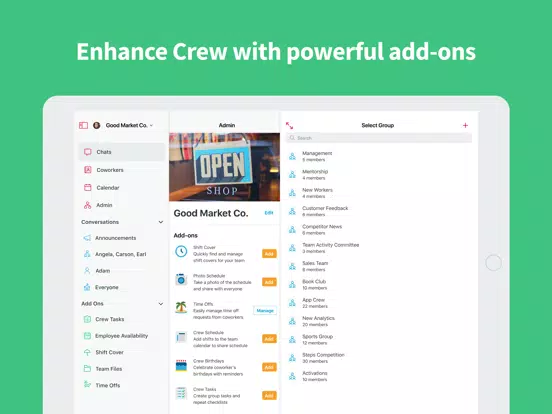Click the Crew Schedule calendar icon
Viewport: 552px width, 414px height.
(181, 337)
